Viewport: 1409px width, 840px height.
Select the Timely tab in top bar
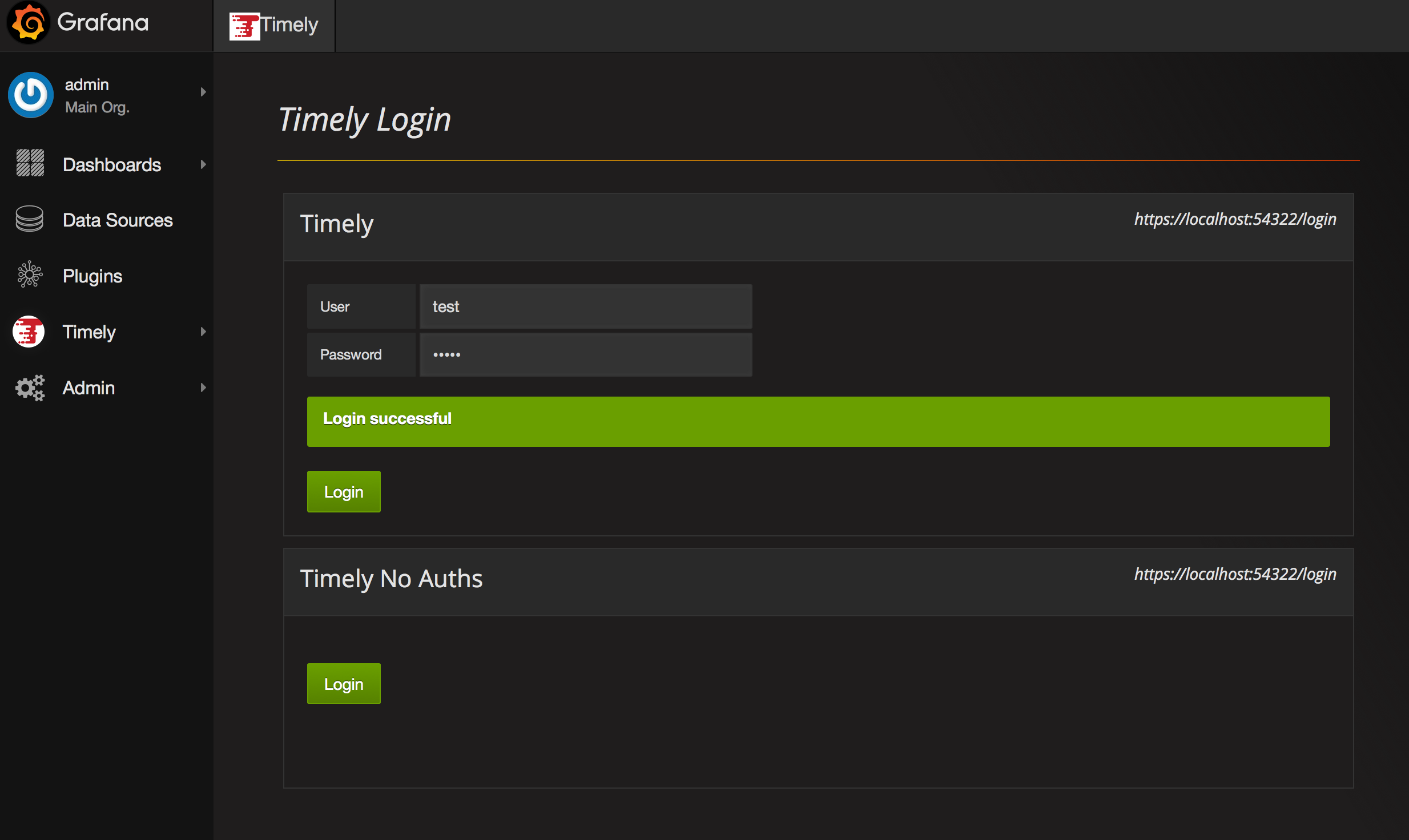coord(274,26)
